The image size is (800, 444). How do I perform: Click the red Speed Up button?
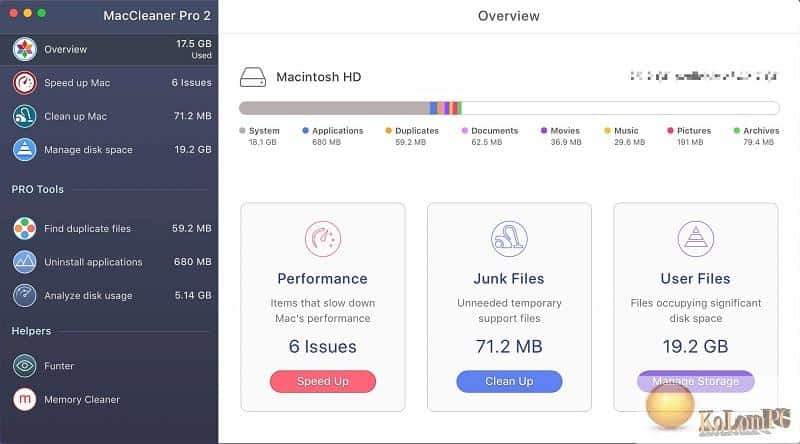click(x=322, y=381)
